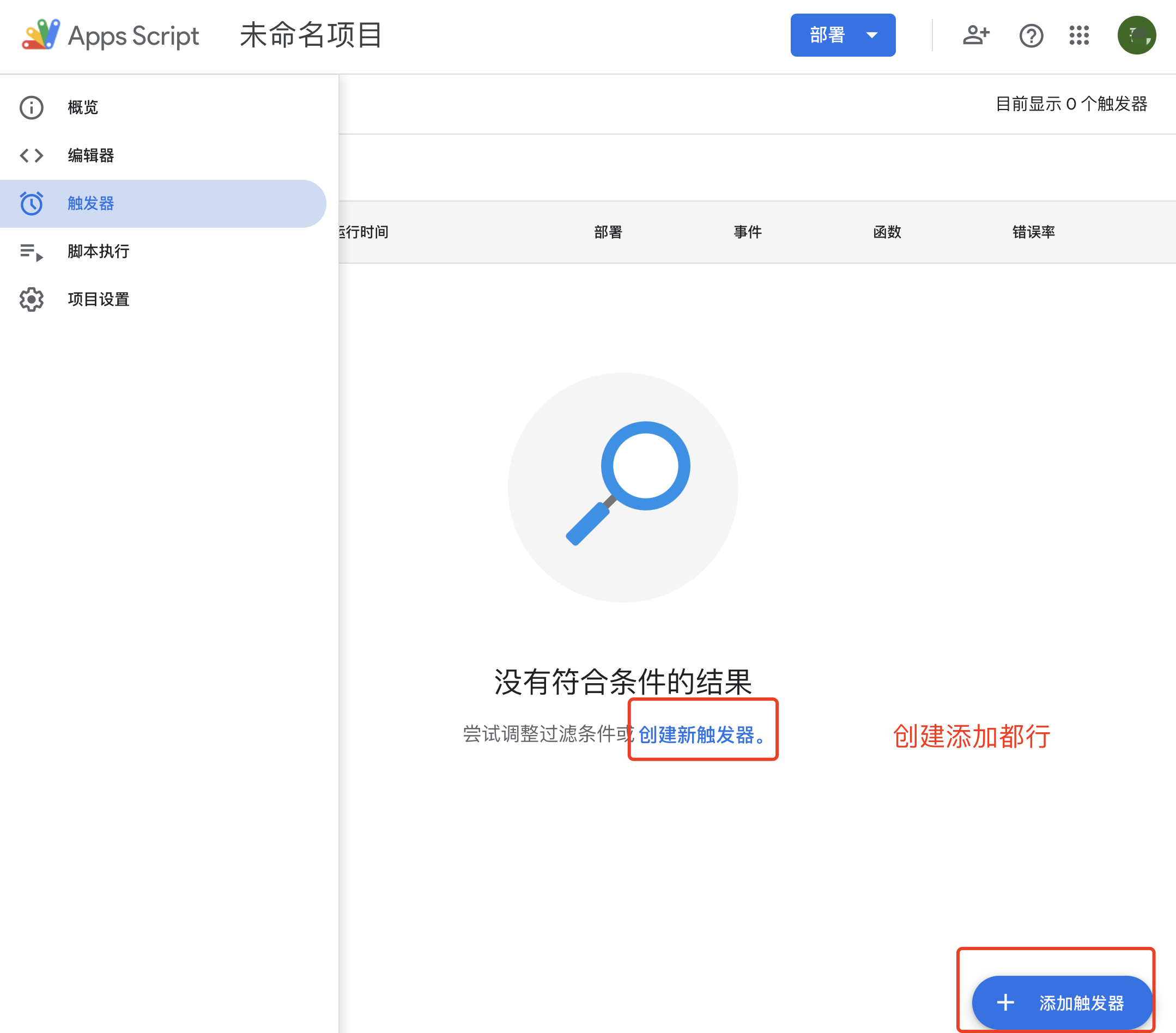The width and height of the screenshot is (1176, 1033).
Task: Open the help question mark icon
Action: tap(1031, 35)
